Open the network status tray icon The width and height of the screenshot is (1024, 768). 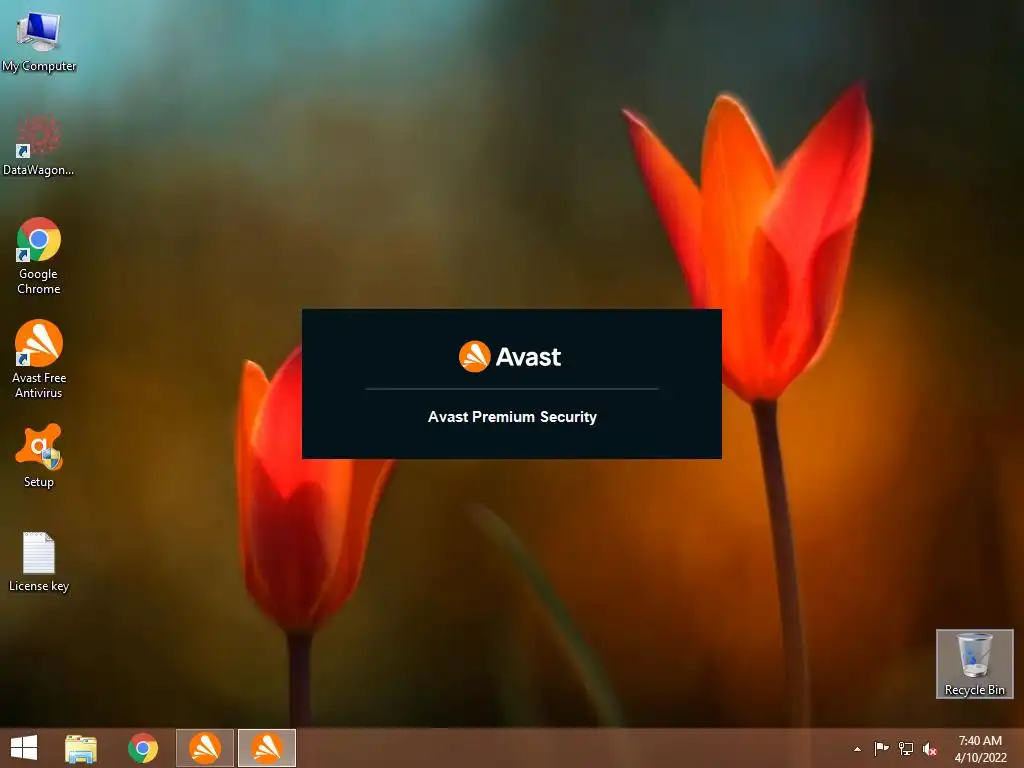click(906, 748)
